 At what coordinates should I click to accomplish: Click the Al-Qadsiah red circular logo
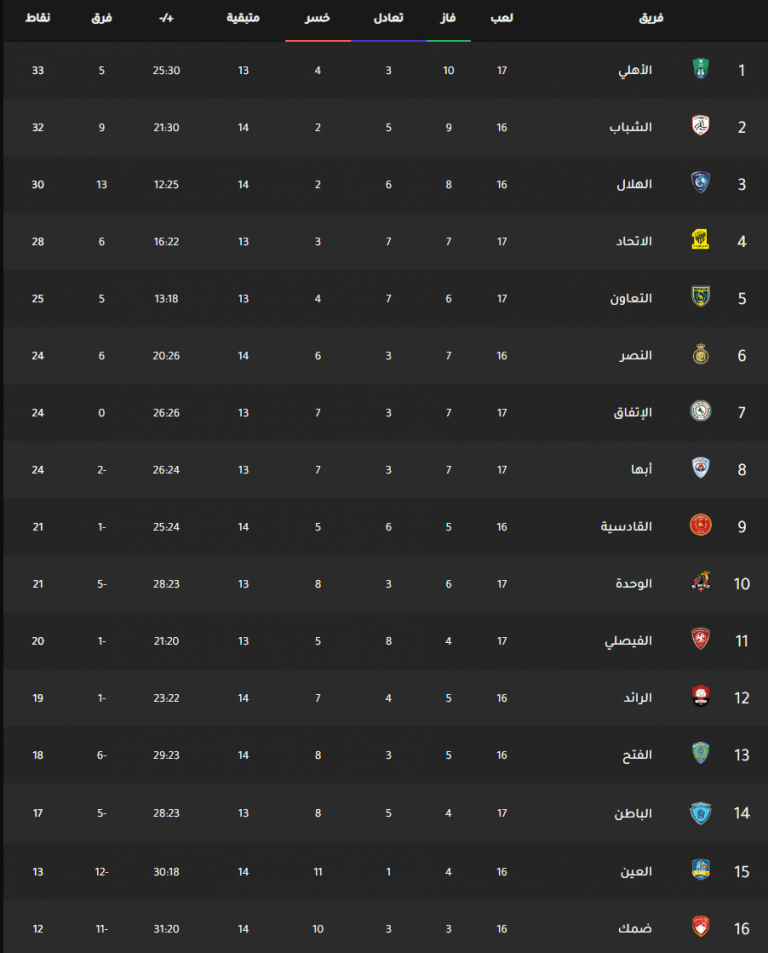pyautogui.click(x=701, y=525)
